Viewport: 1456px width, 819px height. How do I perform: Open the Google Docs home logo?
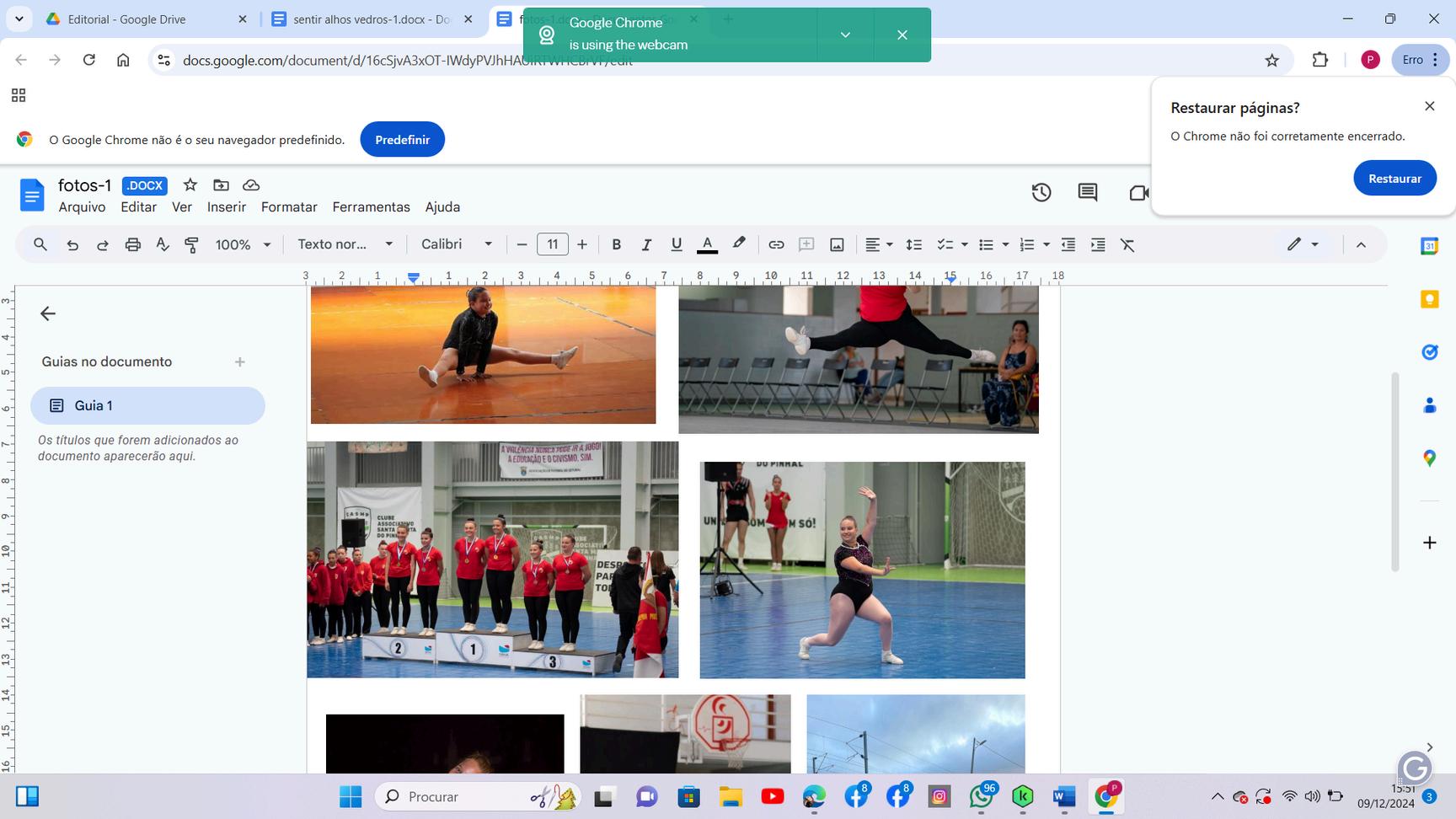click(32, 195)
